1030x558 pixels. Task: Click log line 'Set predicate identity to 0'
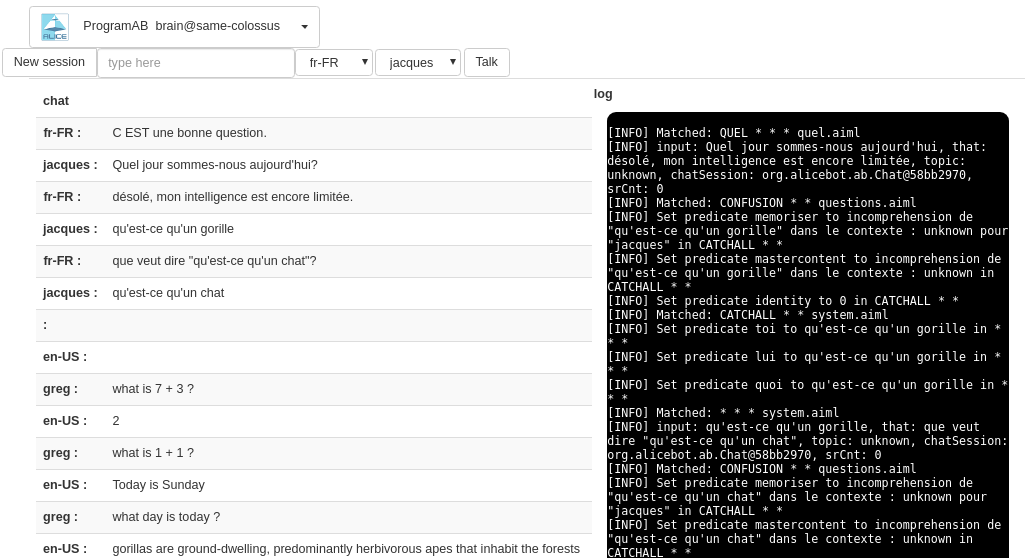[783, 301]
